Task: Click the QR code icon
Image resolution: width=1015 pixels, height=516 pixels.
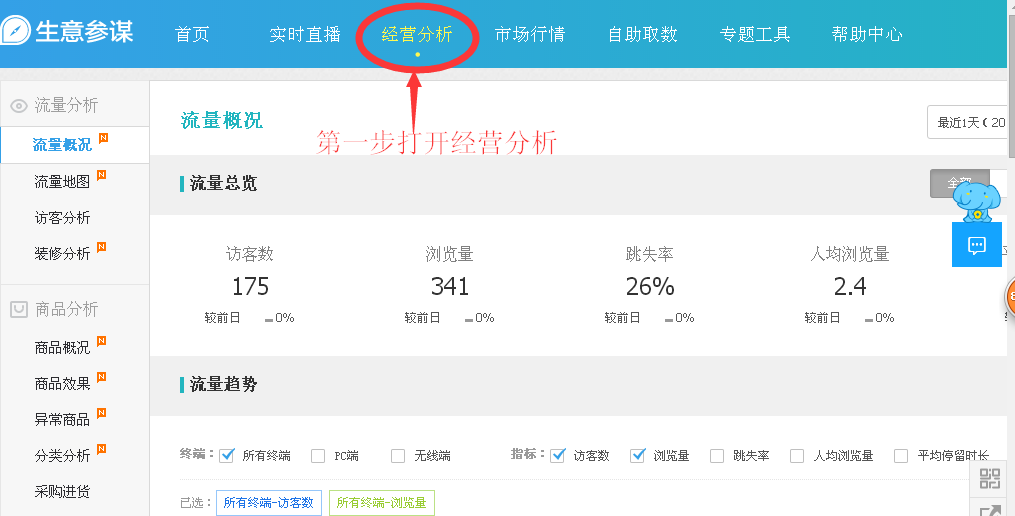Action: [x=990, y=478]
